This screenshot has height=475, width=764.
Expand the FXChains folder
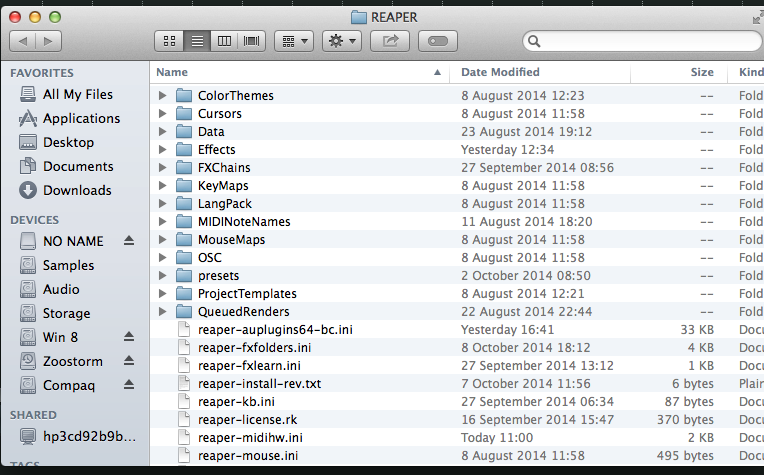point(163,168)
